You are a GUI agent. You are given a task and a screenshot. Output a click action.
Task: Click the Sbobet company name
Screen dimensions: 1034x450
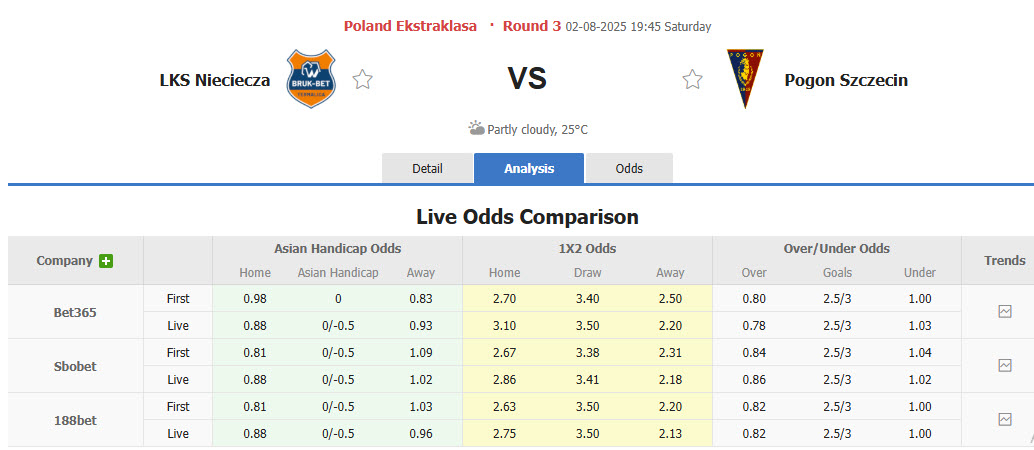[75, 366]
